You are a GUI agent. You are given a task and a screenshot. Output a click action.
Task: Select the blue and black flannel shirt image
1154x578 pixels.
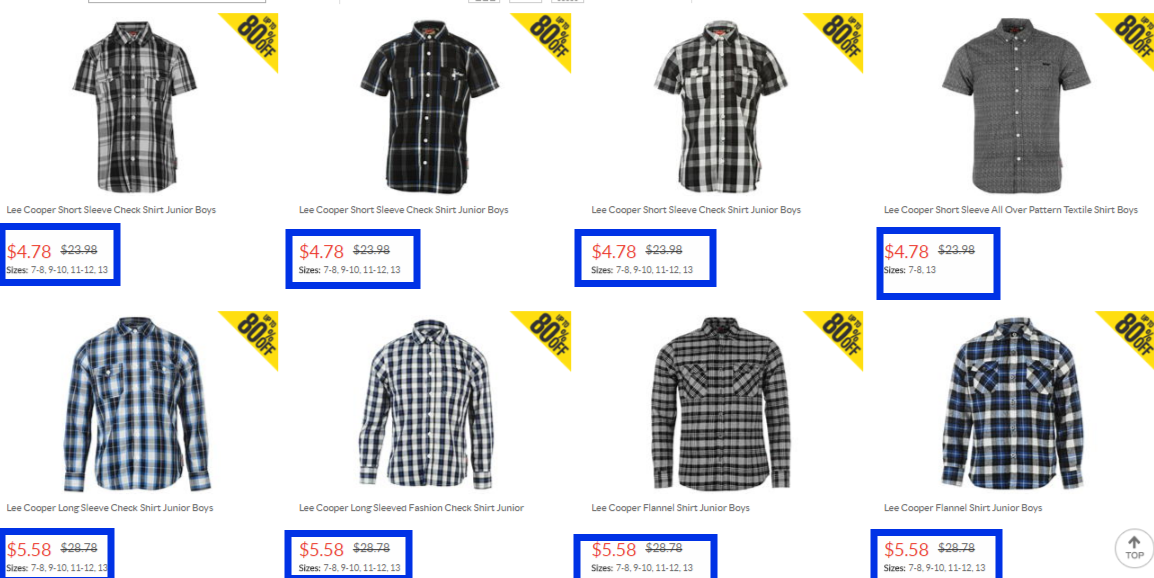[1014, 404]
